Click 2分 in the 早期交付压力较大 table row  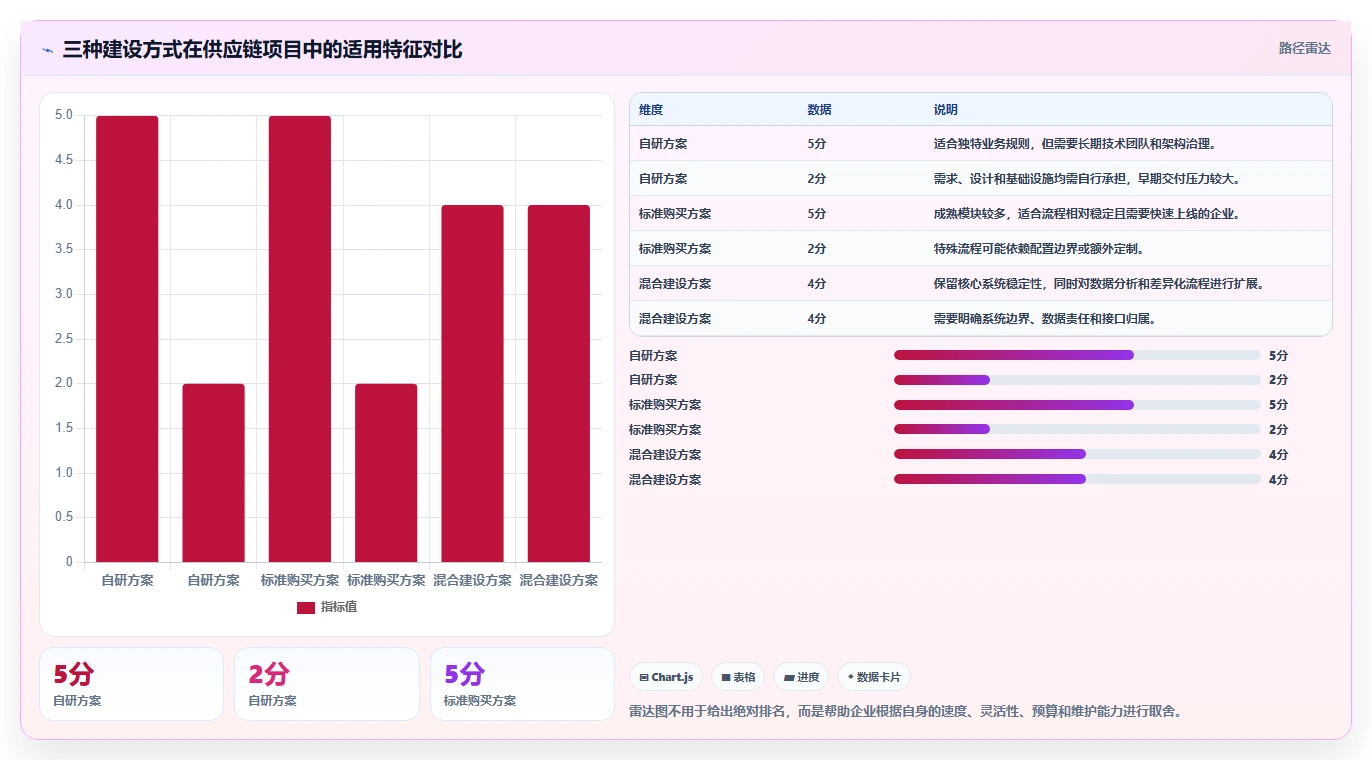click(x=817, y=179)
